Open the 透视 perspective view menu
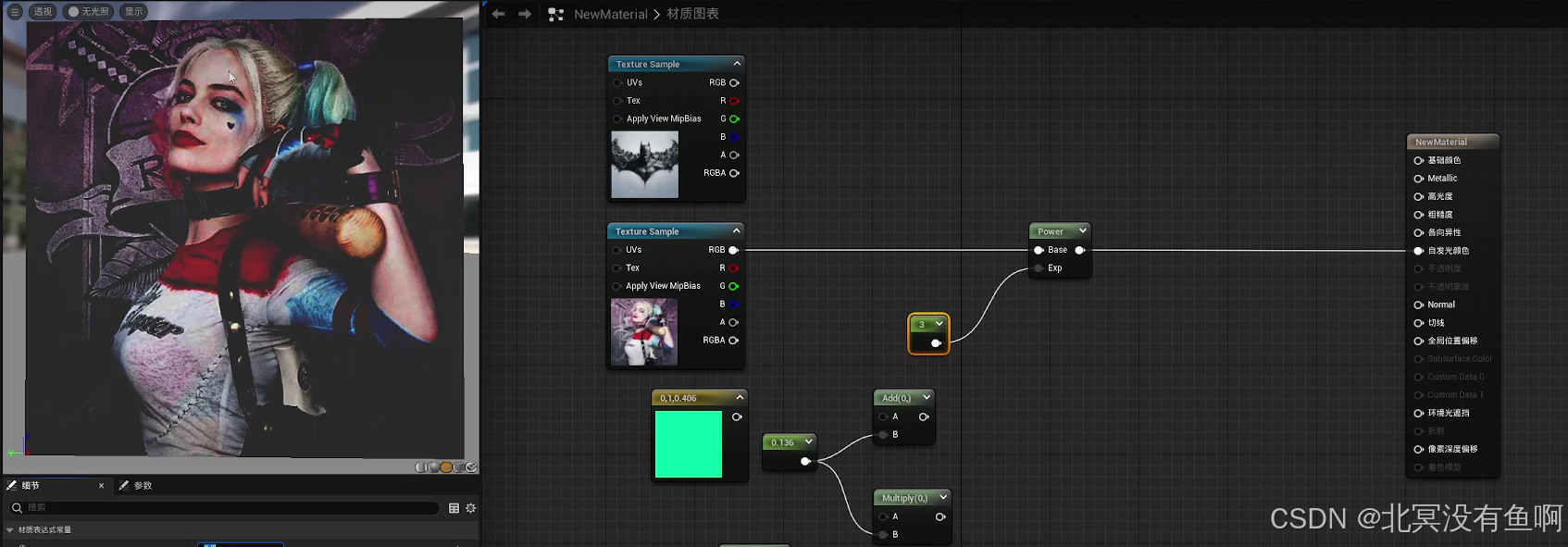The width and height of the screenshot is (1568, 547). point(43,12)
